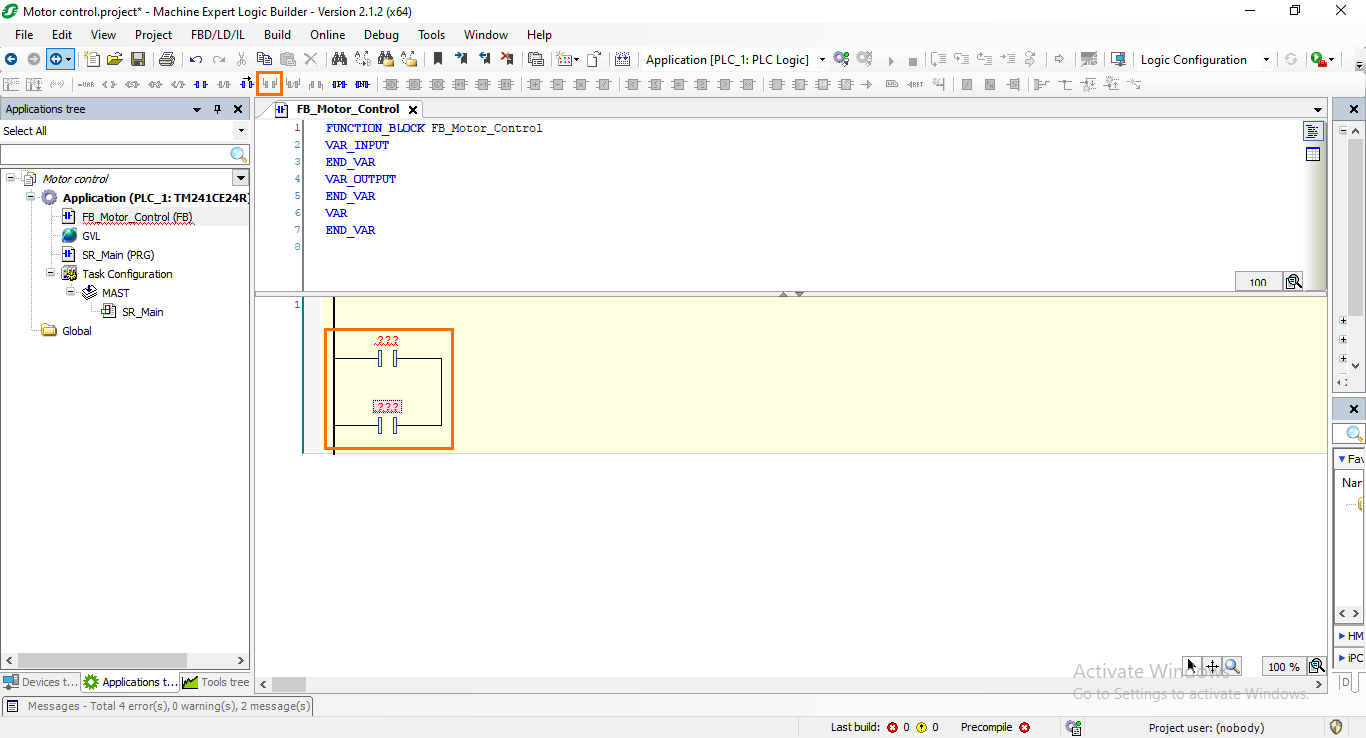This screenshot has width=1366, height=738.
Task: Save the project
Action: tap(139, 59)
